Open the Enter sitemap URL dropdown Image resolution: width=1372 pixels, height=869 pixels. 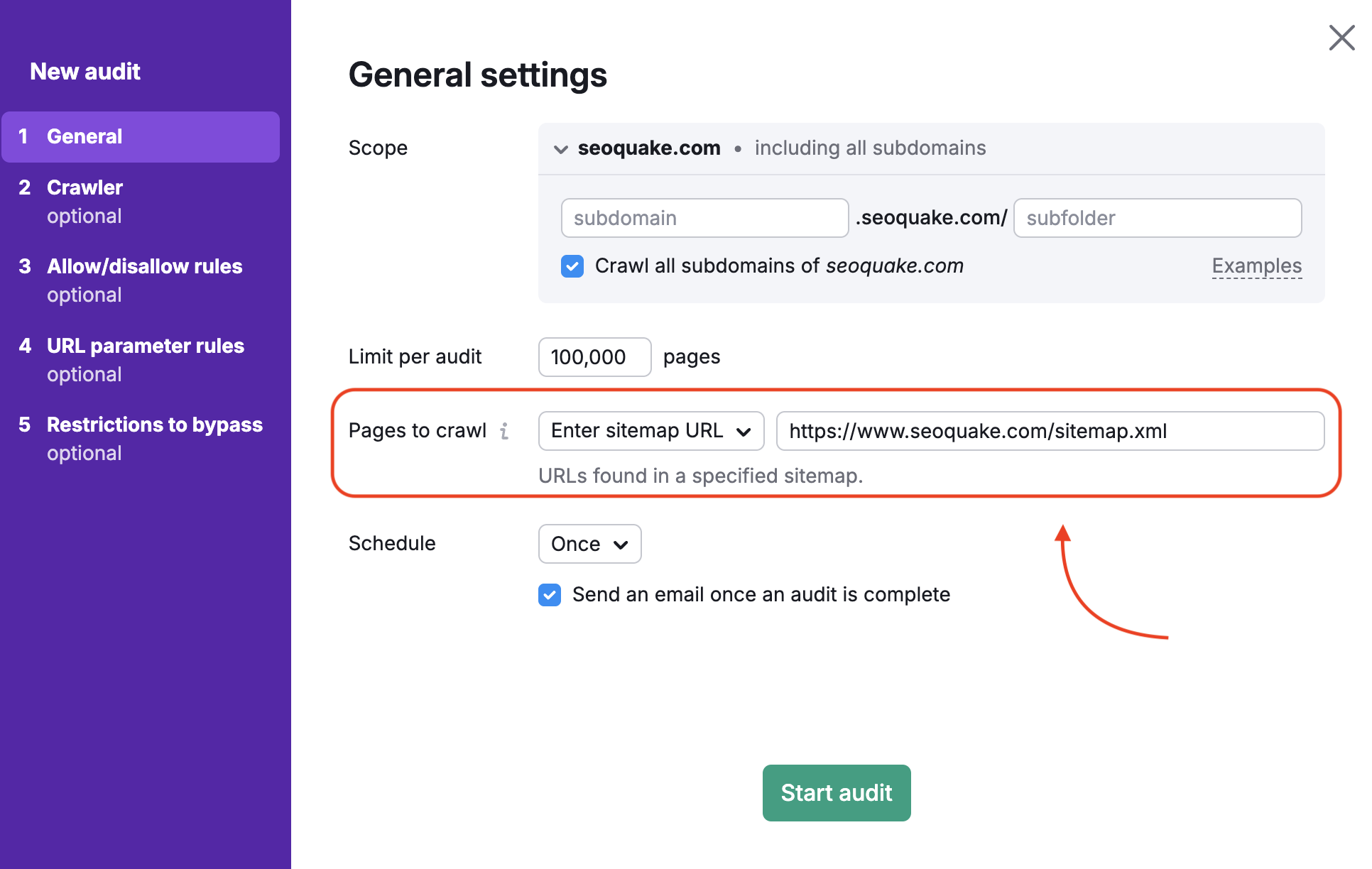(650, 431)
